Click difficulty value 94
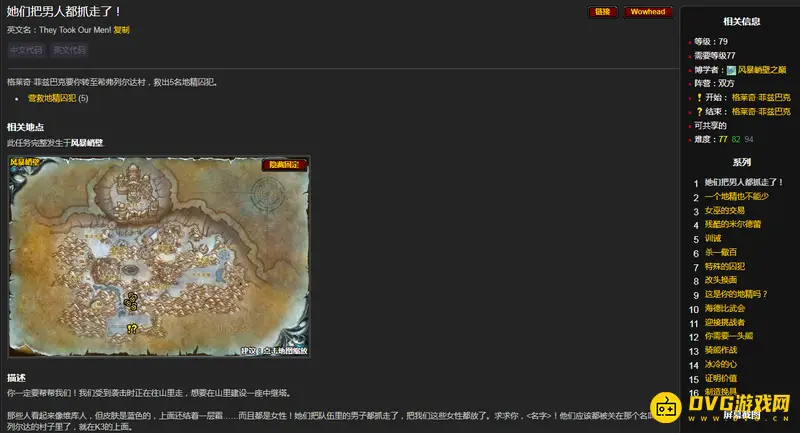The image size is (800, 433). pos(748,139)
